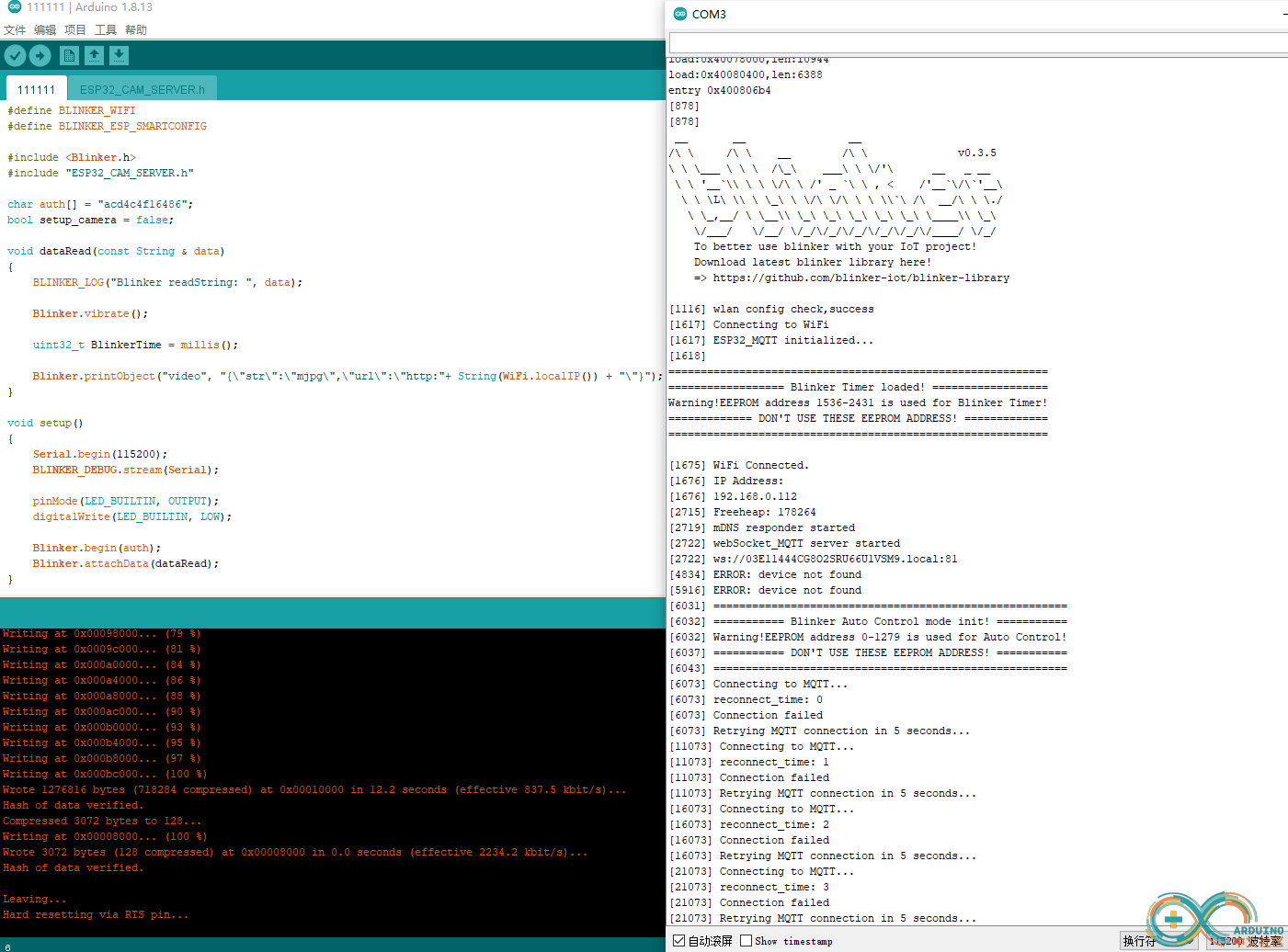Click the Verify checkmark toolbar icon
The image size is (1288, 952).
pos(15,56)
